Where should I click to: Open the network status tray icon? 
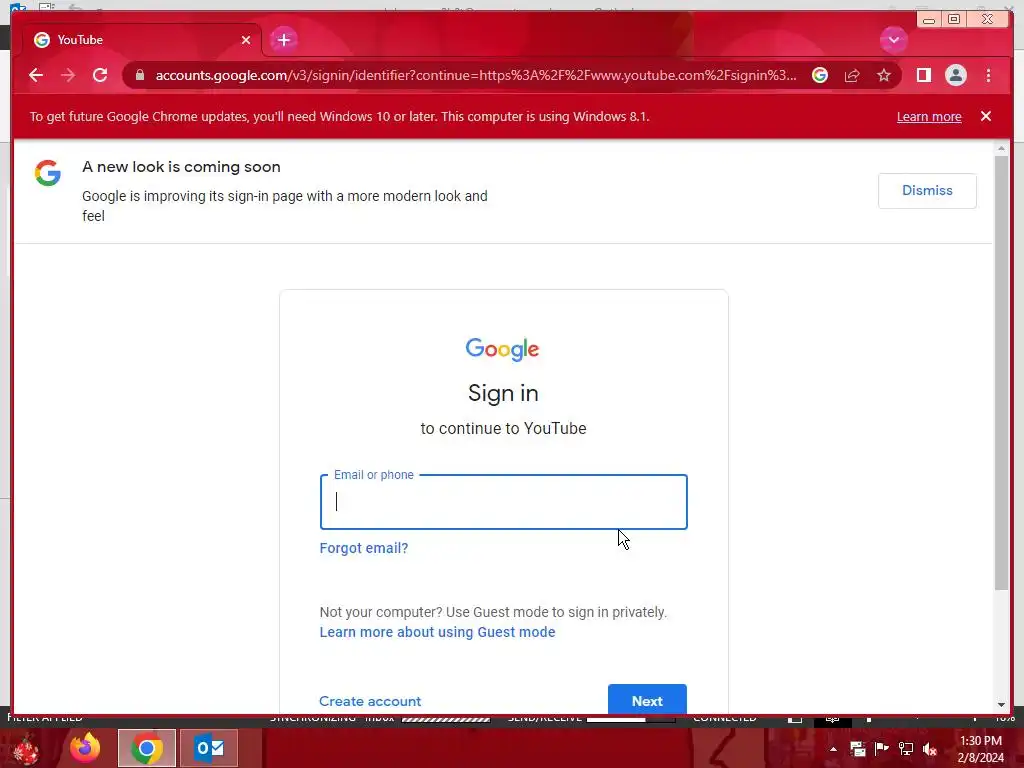[906, 749]
